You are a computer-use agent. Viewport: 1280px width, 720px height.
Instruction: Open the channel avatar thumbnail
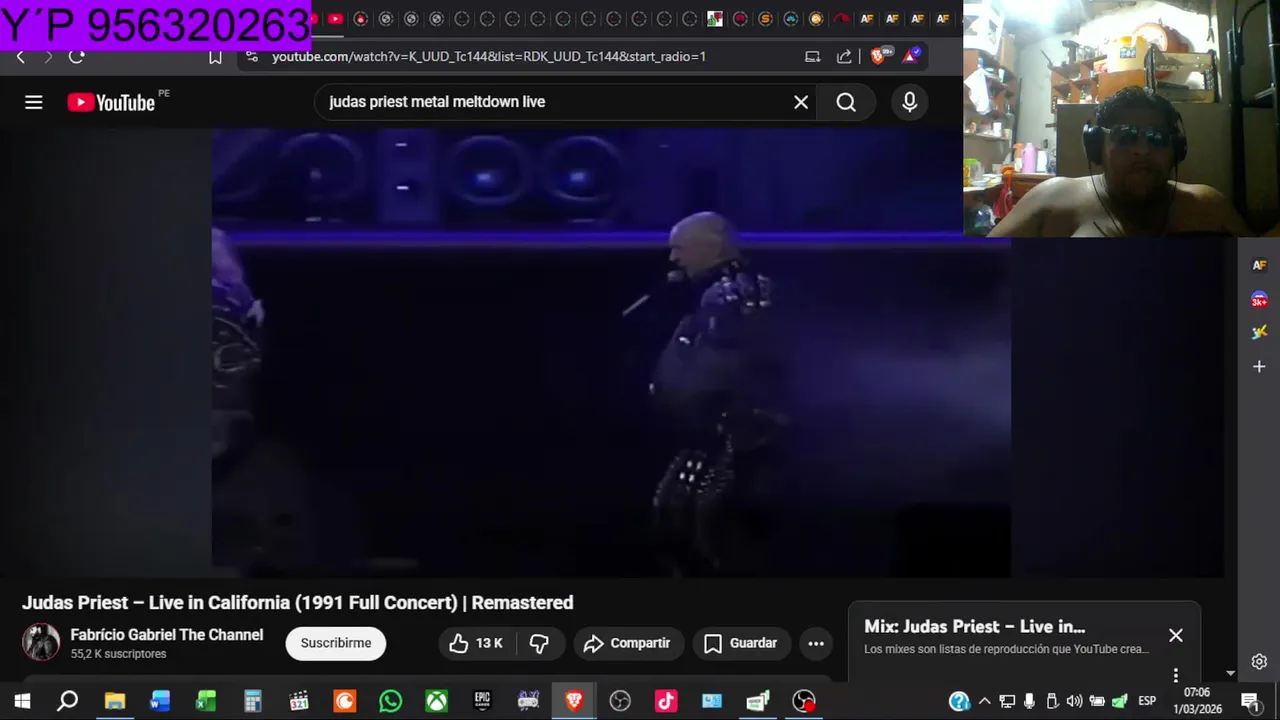[x=41, y=642]
